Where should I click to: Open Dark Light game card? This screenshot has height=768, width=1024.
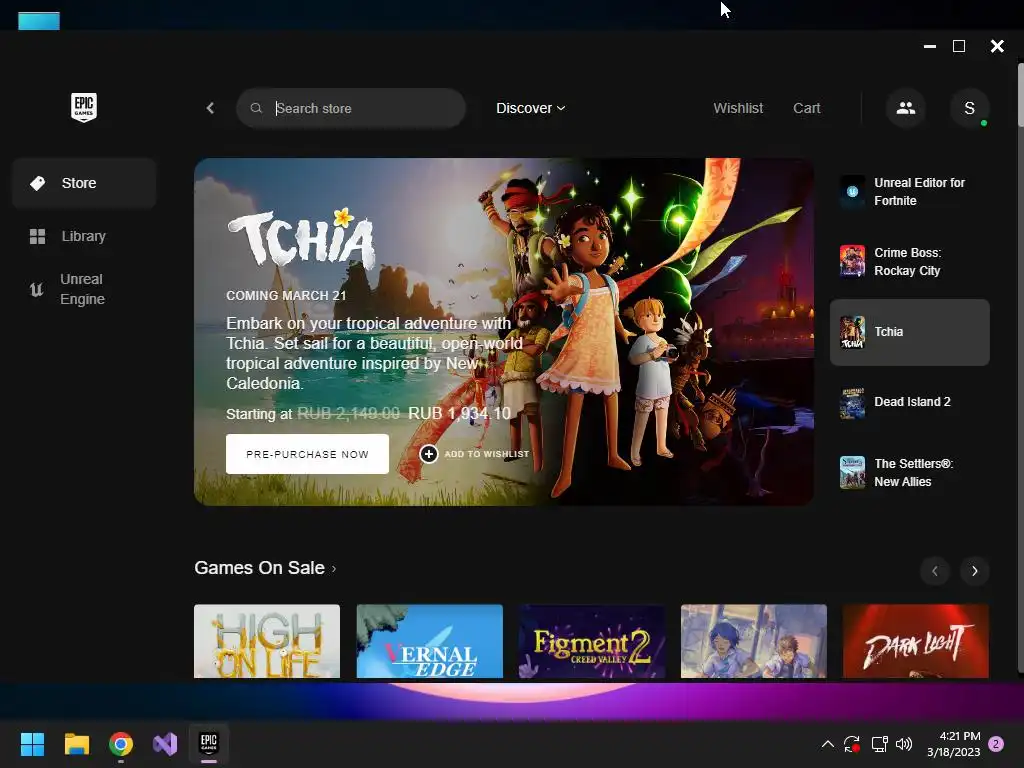click(916, 641)
